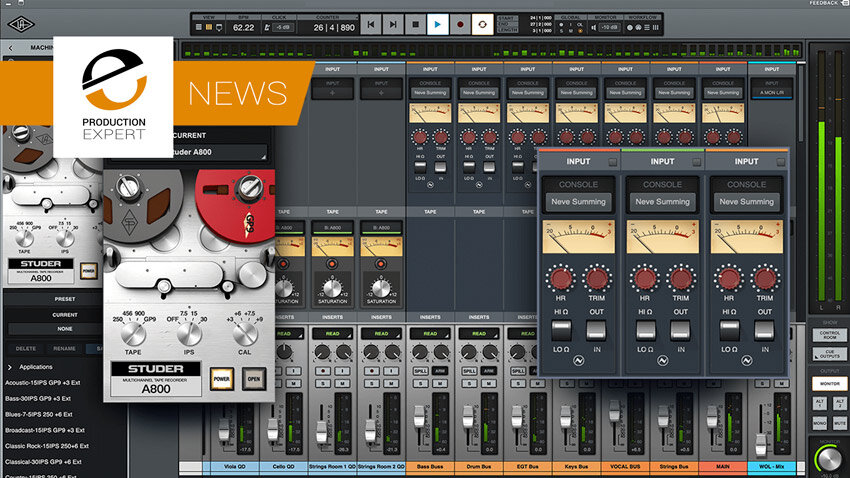Open the Studer A800 preset dropdown
The image size is (850, 478).
point(217,152)
